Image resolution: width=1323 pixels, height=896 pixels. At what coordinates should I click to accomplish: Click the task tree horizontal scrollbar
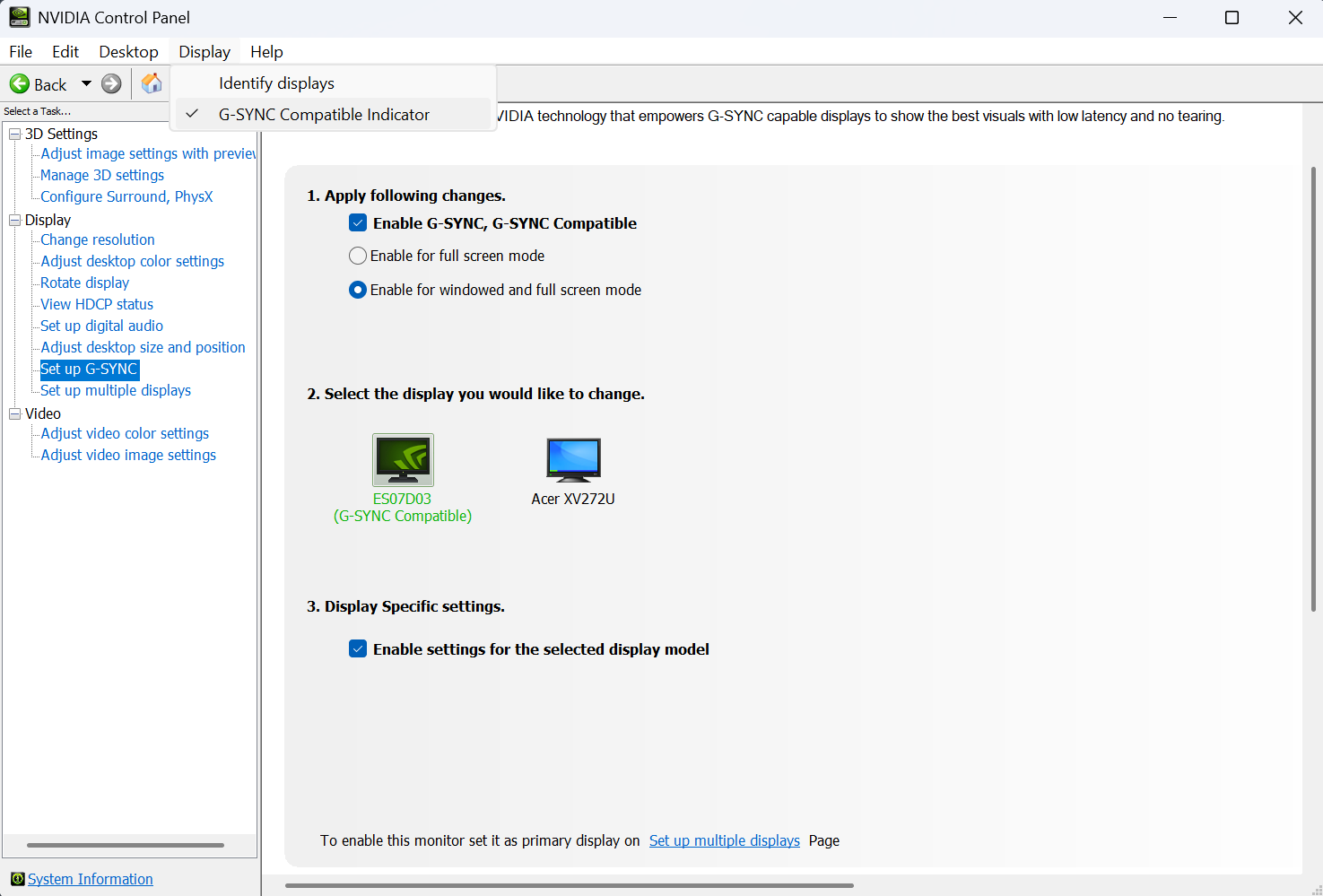(x=126, y=845)
